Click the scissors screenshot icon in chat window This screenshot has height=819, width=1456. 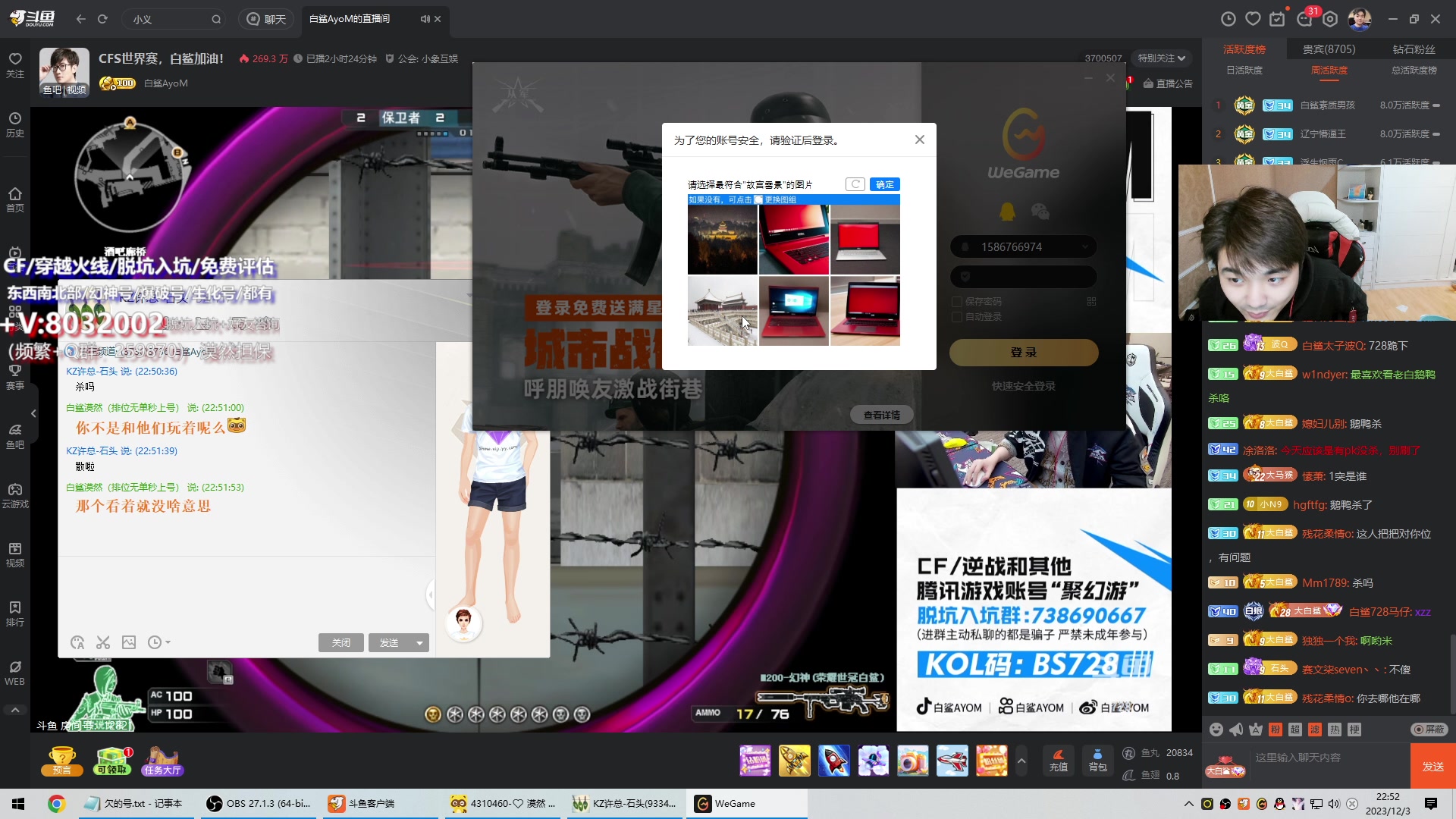pyautogui.click(x=103, y=643)
